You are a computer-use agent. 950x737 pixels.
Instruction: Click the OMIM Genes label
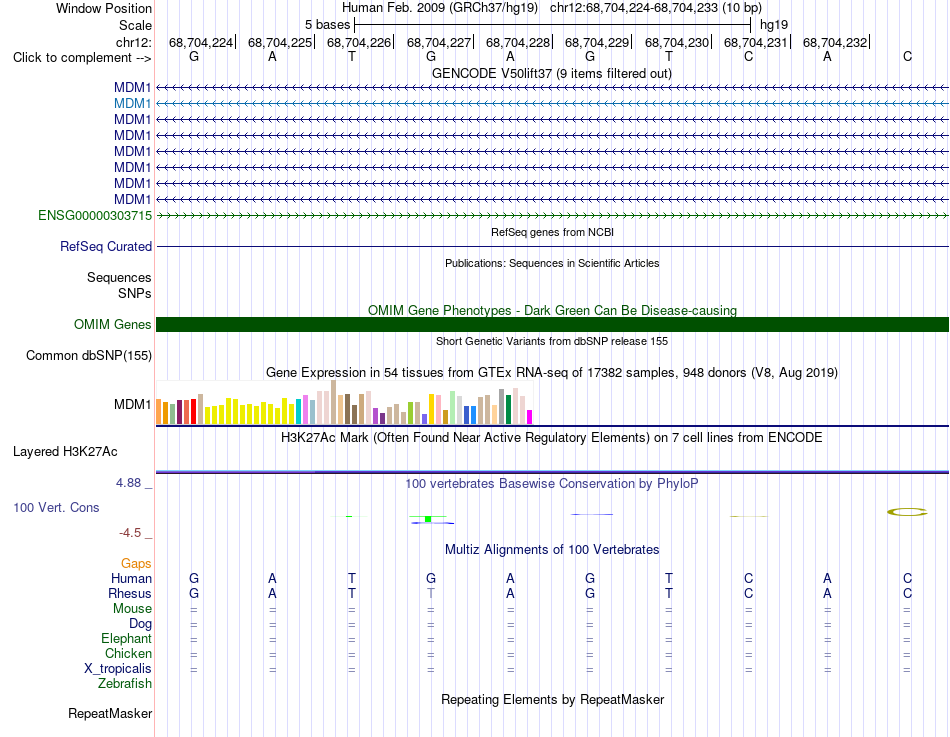pos(112,325)
